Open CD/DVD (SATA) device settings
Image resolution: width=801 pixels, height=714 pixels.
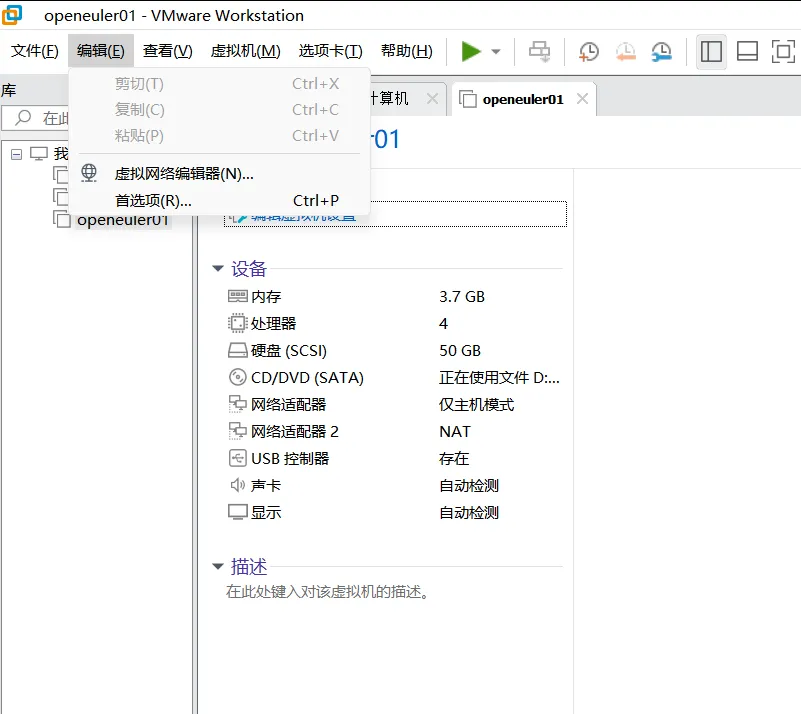(x=307, y=378)
